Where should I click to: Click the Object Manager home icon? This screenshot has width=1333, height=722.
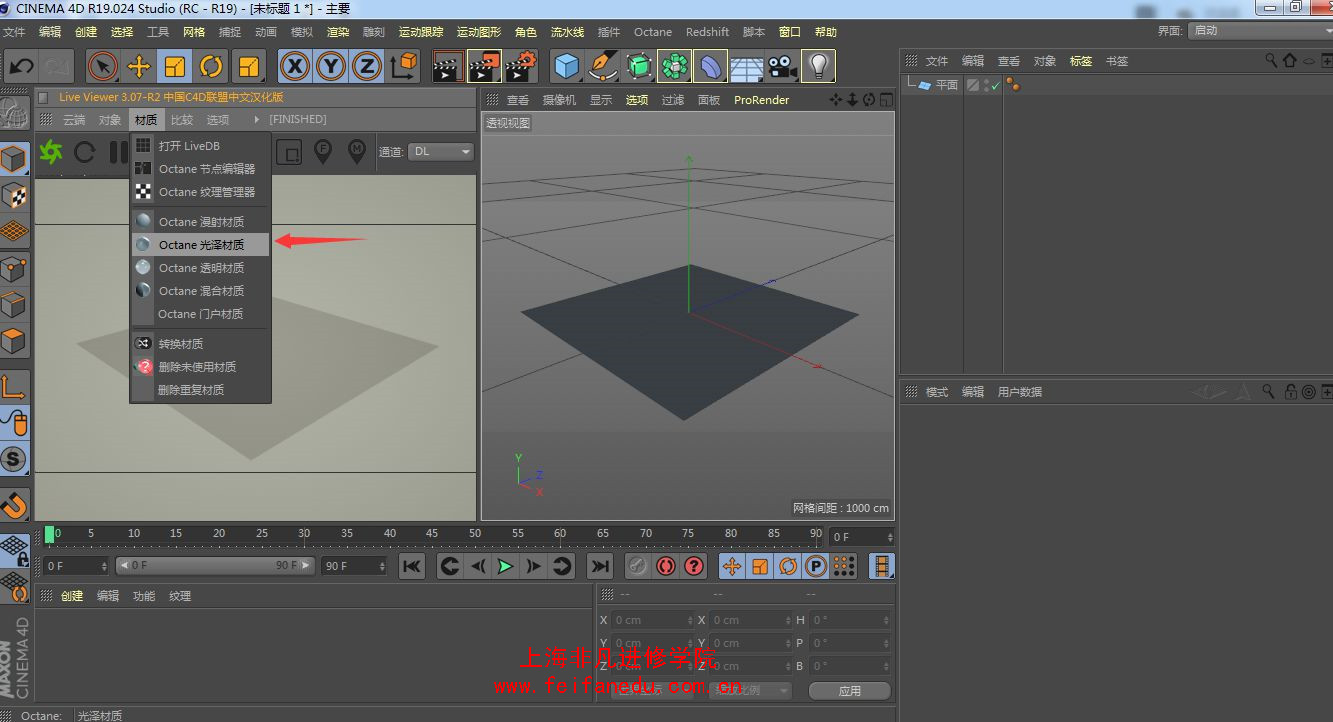(1289, 61)
